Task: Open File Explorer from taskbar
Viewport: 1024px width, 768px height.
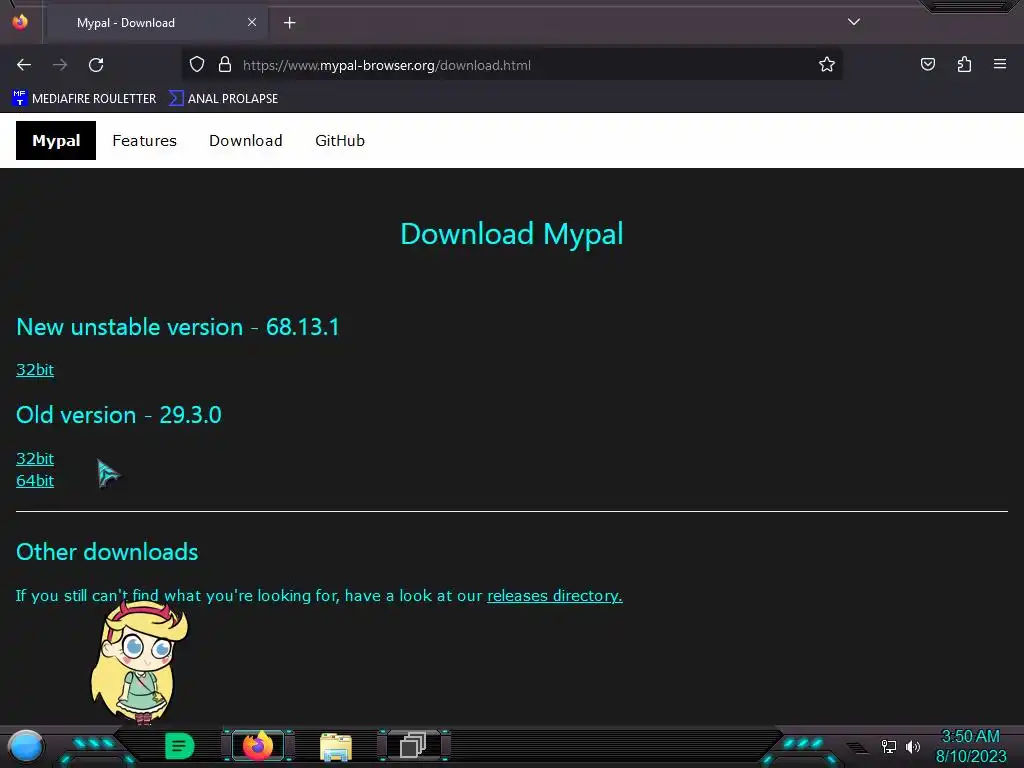Action: coord(336,746)
